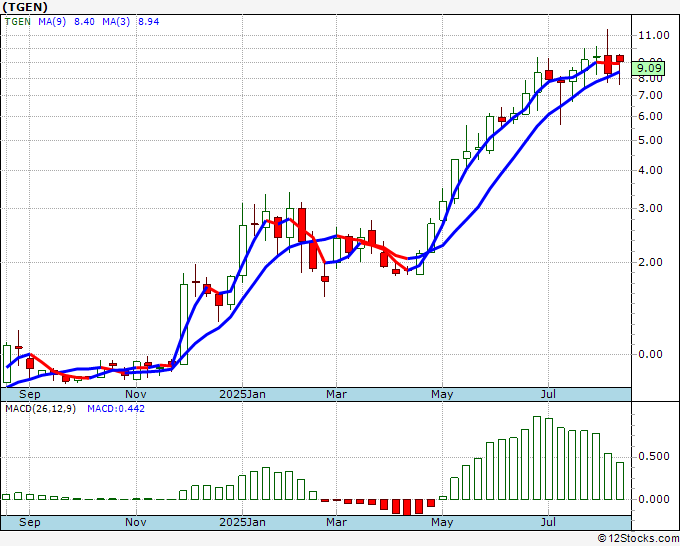Click the Nov label on MACD axis

click(x=136, y=522)
